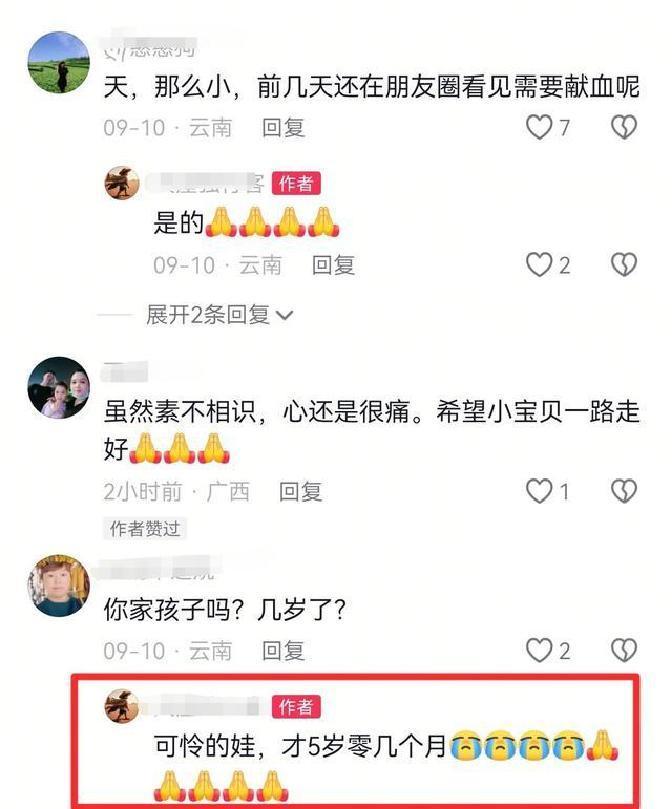Open the green field avatar profile
This screenshot has width=672, height=809.
point(58,62)
